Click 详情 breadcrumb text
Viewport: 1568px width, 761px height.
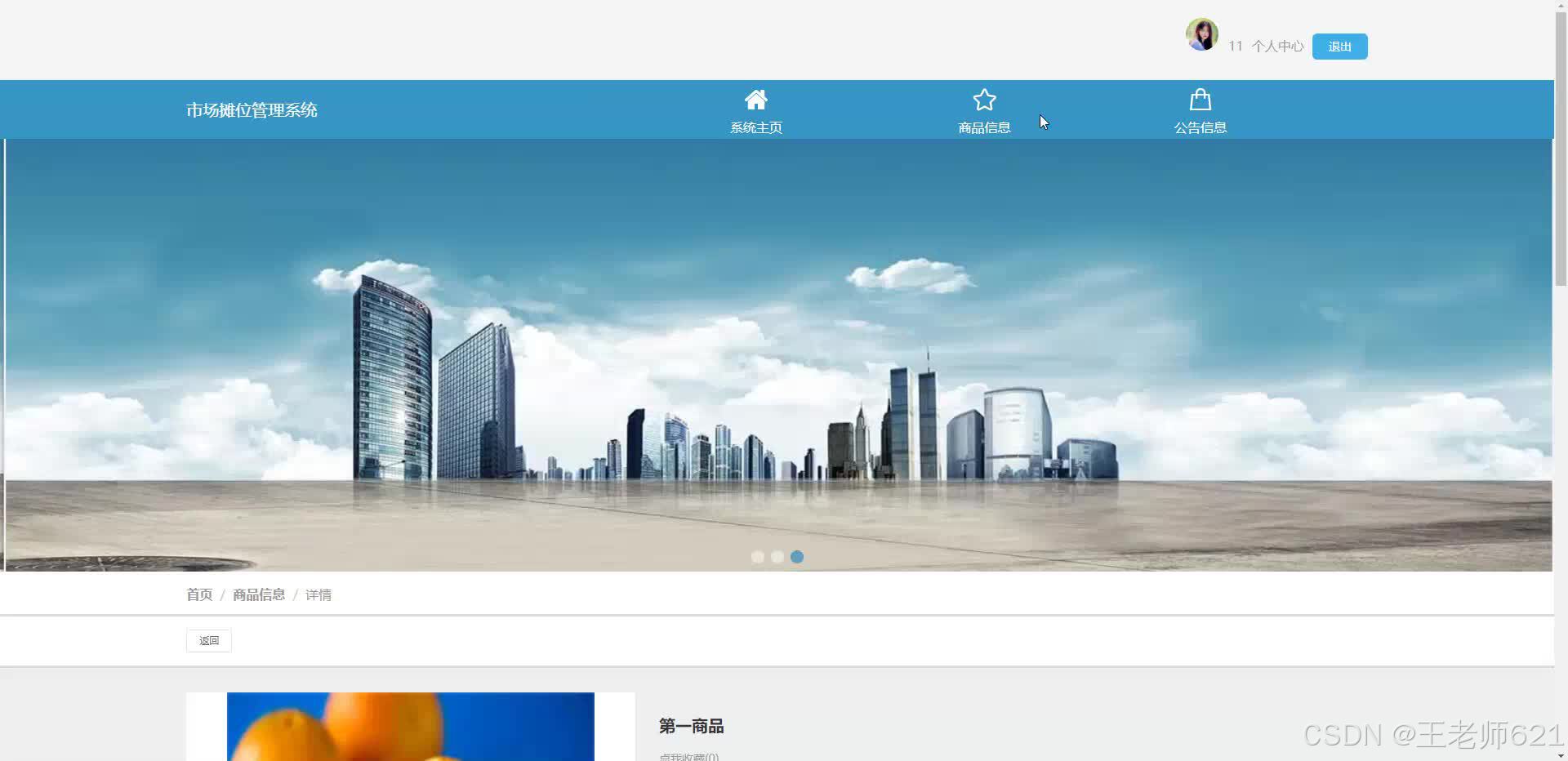click(x=318, y=594)
